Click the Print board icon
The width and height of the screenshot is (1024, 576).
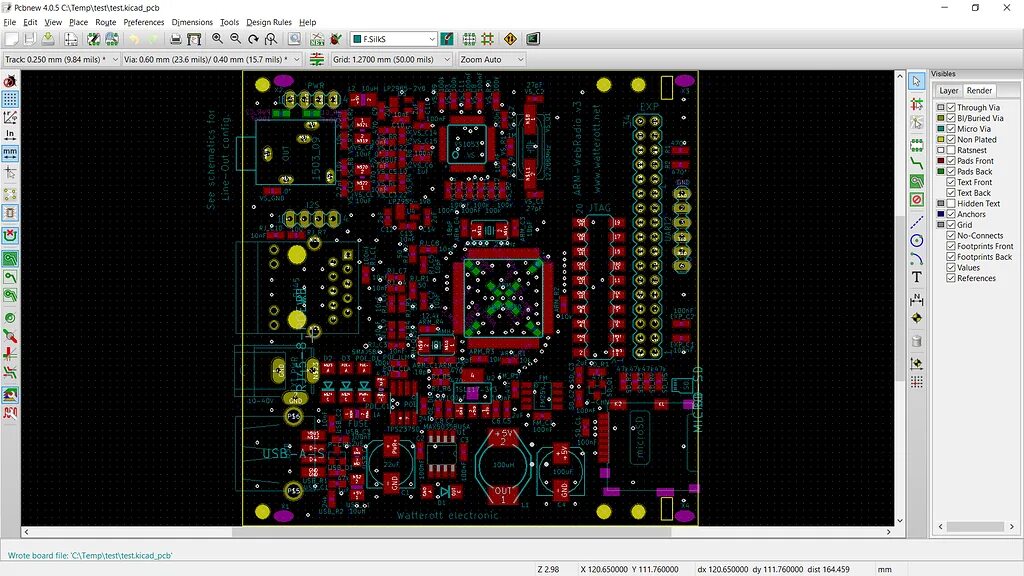click(x=176, y=39)
